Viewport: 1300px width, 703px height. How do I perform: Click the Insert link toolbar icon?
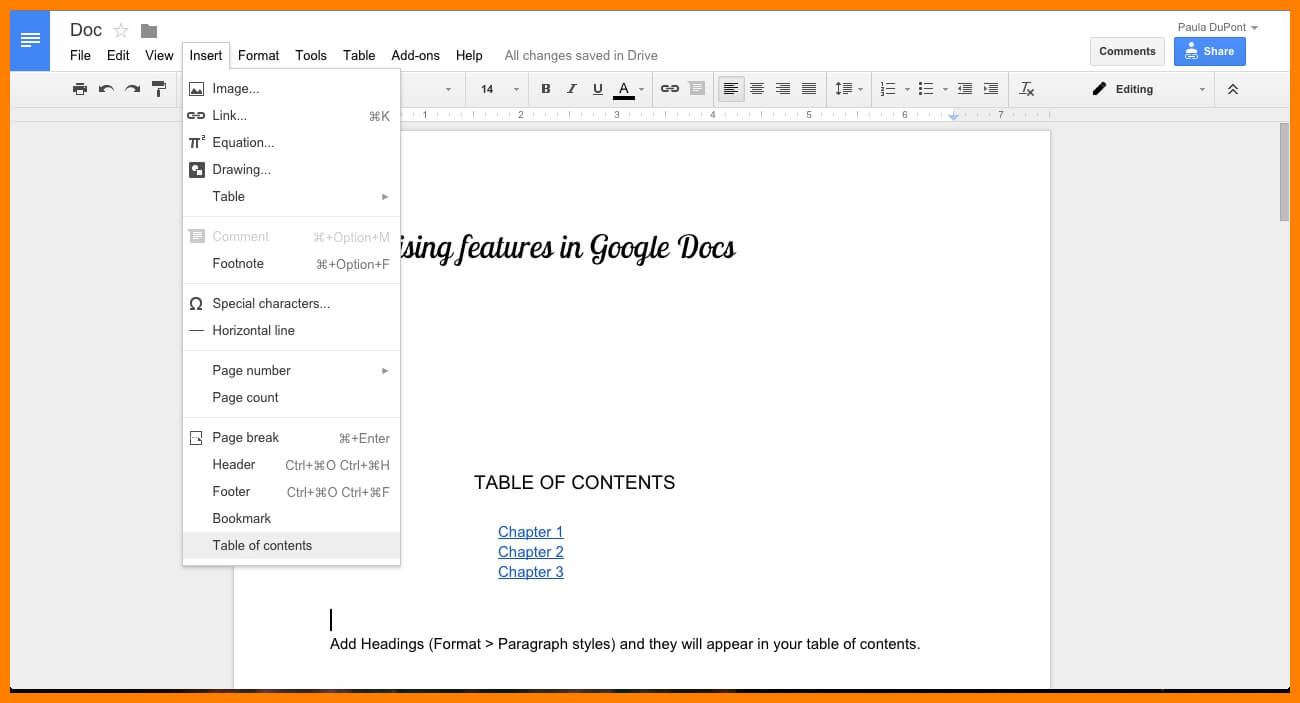point(670,89)
